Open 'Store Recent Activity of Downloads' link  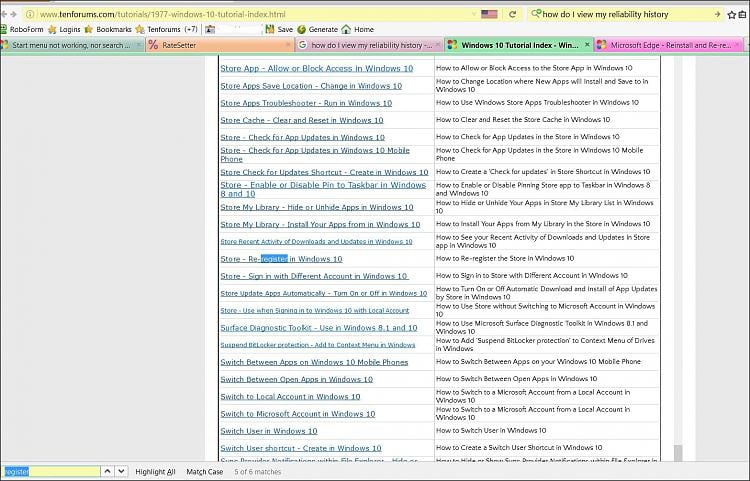click(316, 242)
